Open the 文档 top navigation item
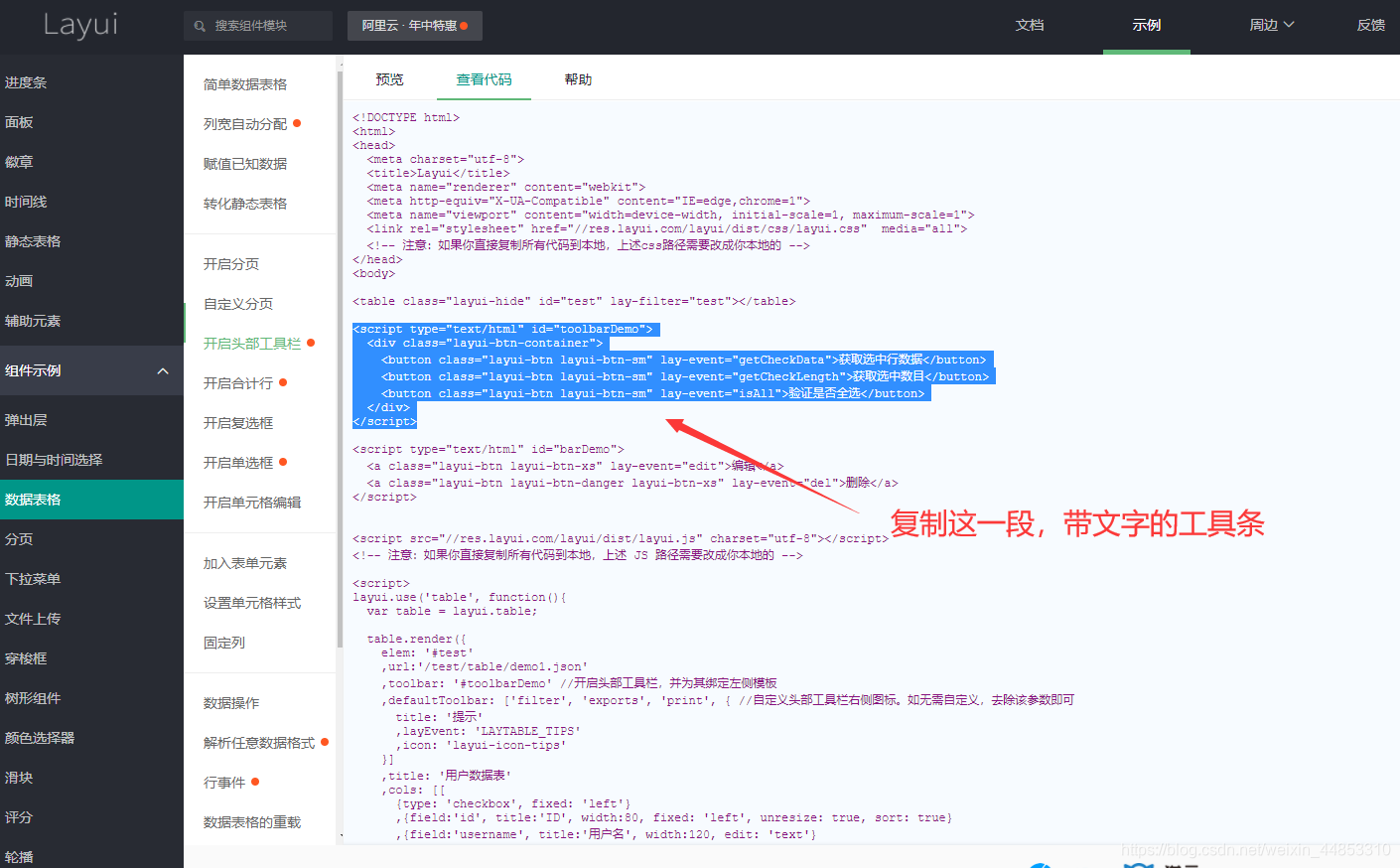 pos(1030,25)
